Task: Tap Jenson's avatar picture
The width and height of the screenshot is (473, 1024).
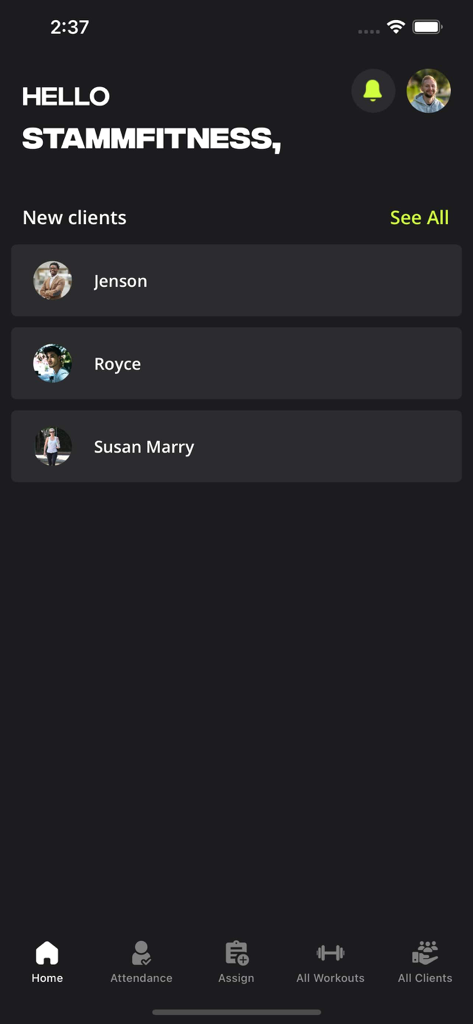Action: point(53,281)
